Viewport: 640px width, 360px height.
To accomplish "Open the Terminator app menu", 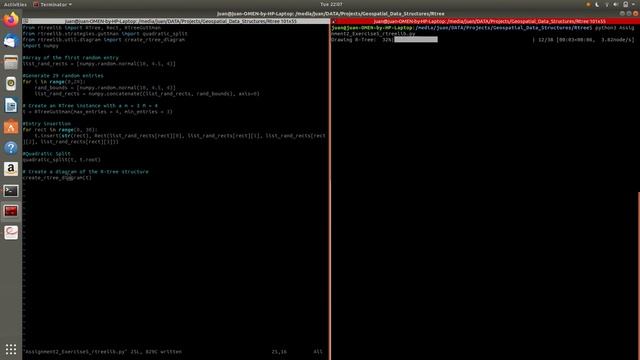I will click(x=53, y=4).
